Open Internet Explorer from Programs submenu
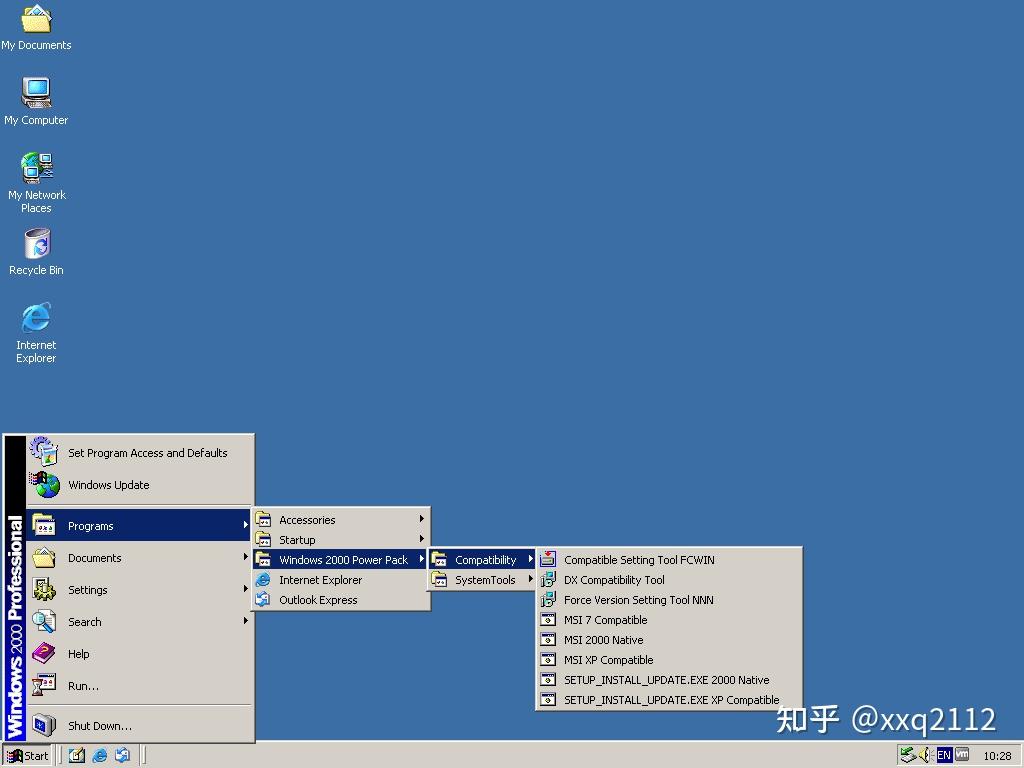This screenshot has width=1024, height=768. coord(341,579)
